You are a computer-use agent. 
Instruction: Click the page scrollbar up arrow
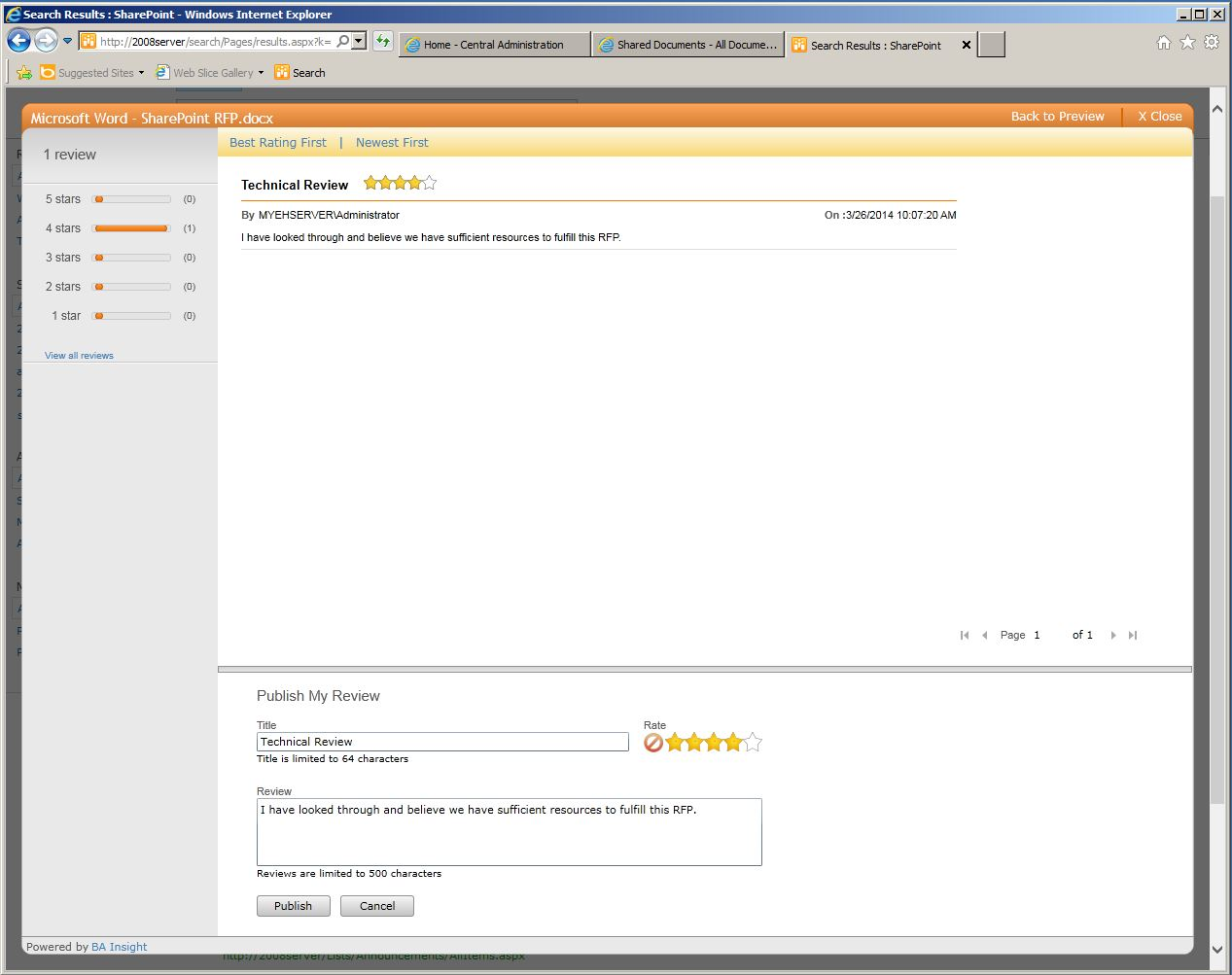[x=1217, y=109]
